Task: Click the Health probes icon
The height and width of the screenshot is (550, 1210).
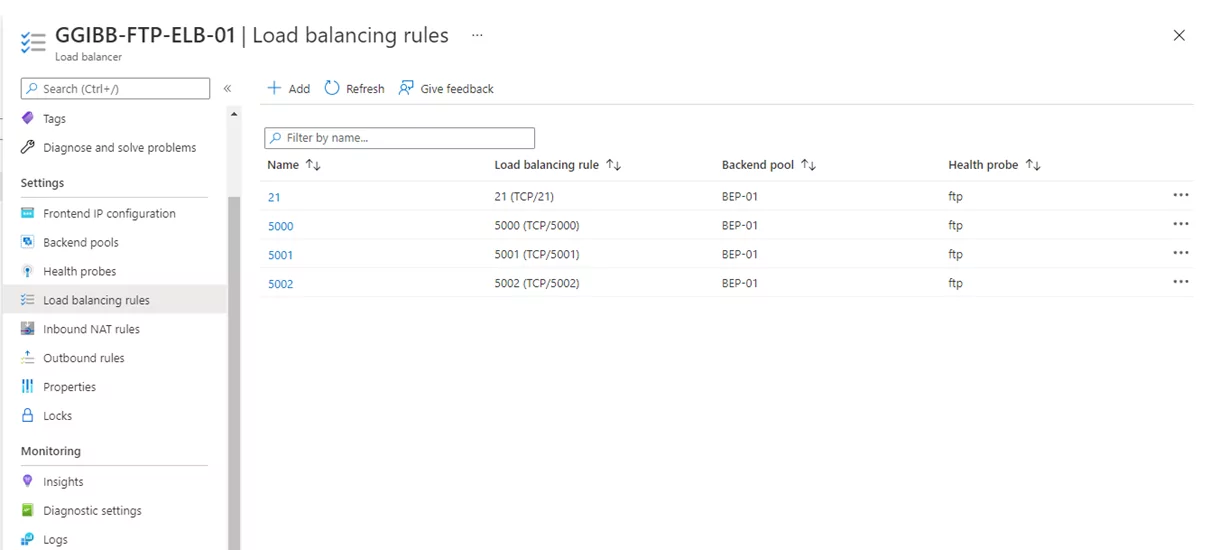Action: point(28,271)
